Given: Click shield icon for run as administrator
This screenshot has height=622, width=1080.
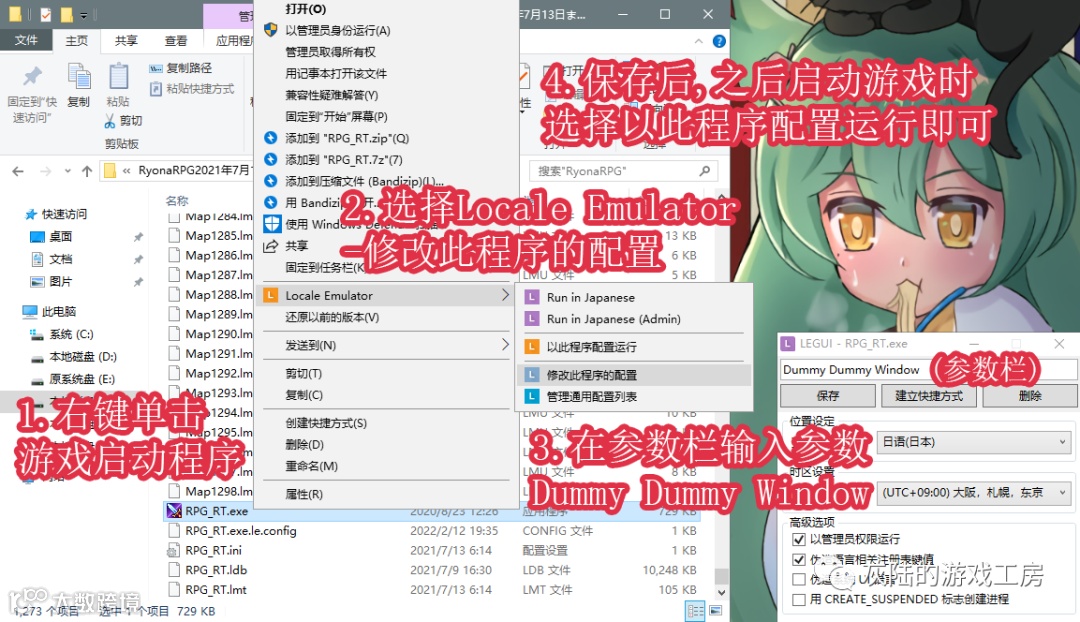Looking at the screenshot, I should [271, 30].
